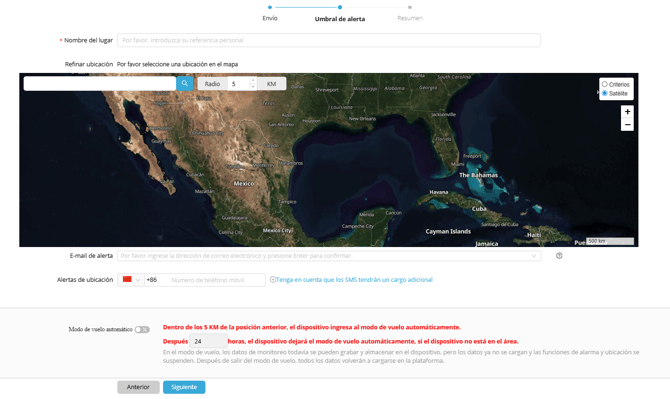Screen dimensions: 670x399
Task: Open the help icon beside alert email field
Action: coord(559,256)
